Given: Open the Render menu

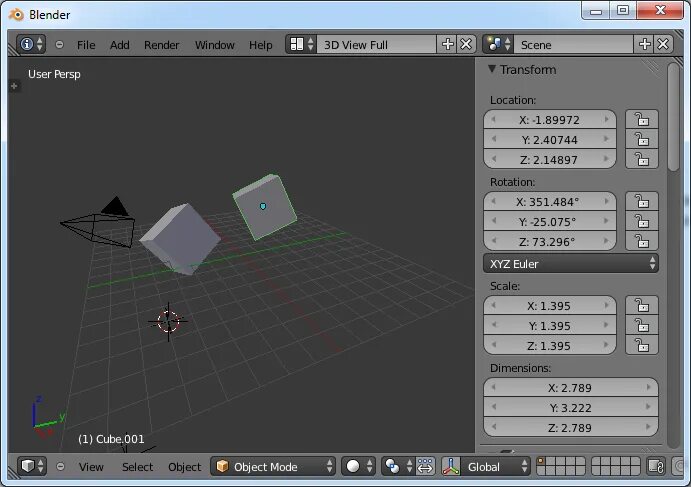Looking at the screenshot, I should 161,45.
